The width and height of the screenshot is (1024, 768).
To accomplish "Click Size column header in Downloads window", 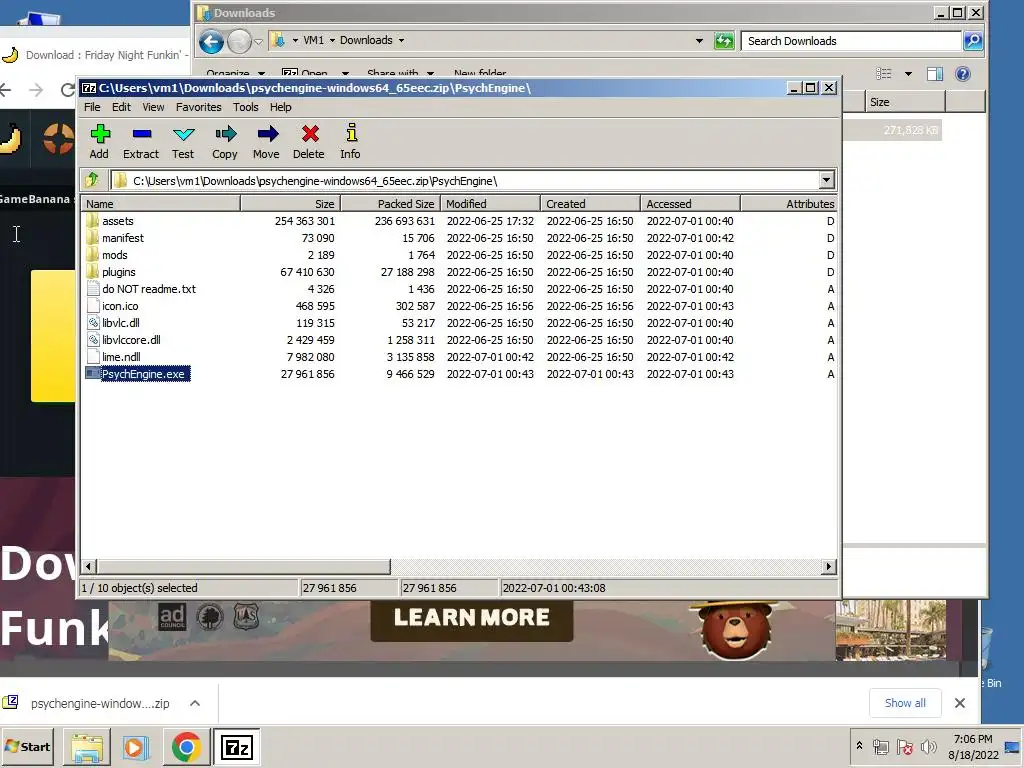I will coord(904,102).
